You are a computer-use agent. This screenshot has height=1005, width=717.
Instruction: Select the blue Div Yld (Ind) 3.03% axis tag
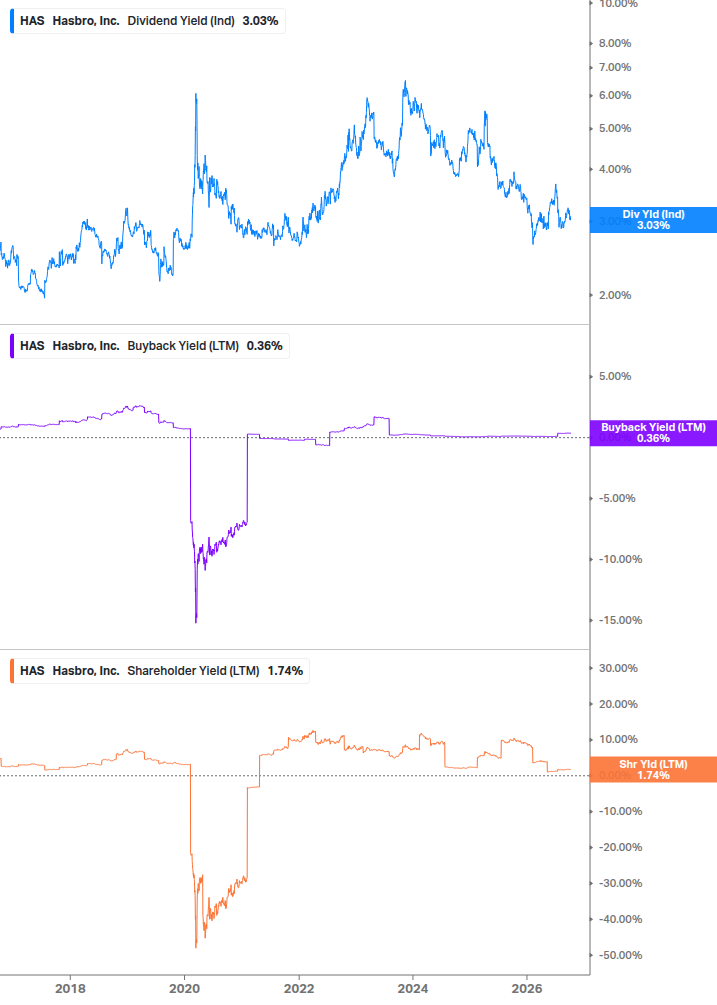click(x=653, y=220)
